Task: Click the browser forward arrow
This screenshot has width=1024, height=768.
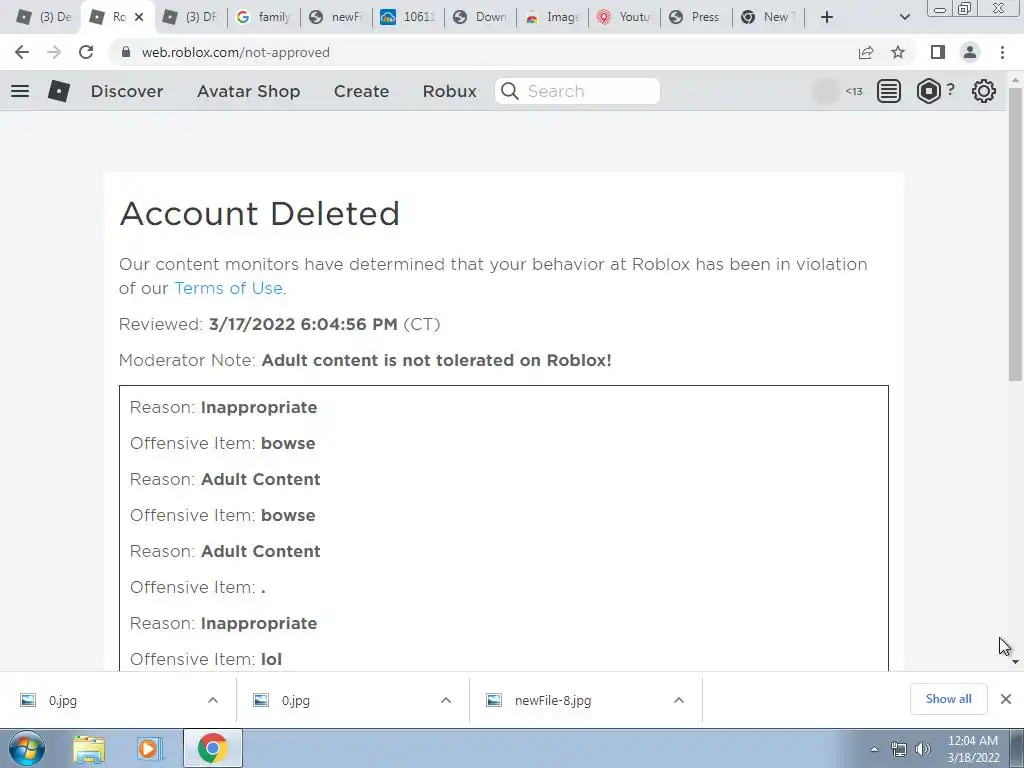Action: pos(54,52)
